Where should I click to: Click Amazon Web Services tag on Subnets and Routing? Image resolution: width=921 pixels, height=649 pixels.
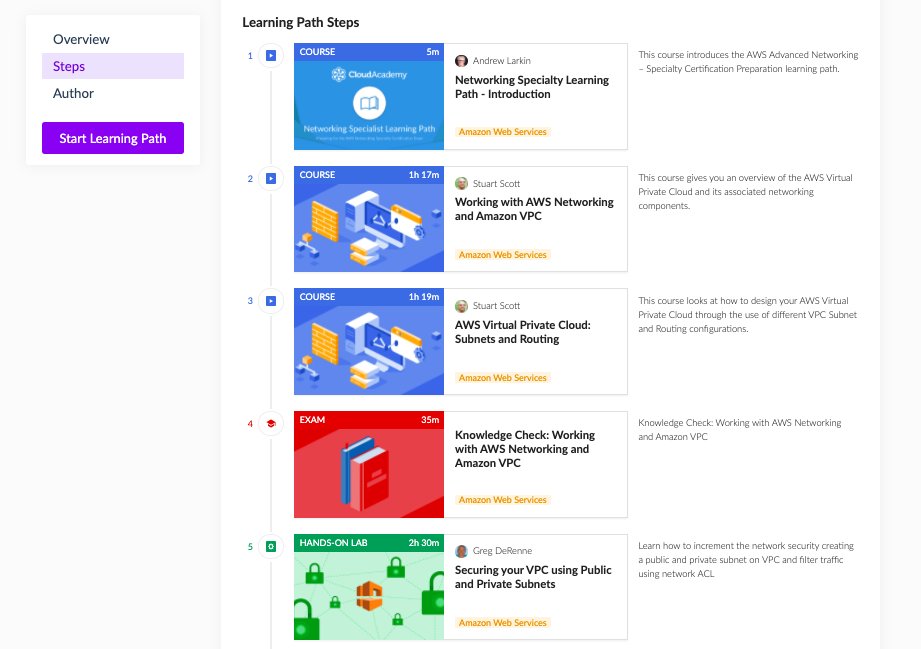(x=503, y=378)
